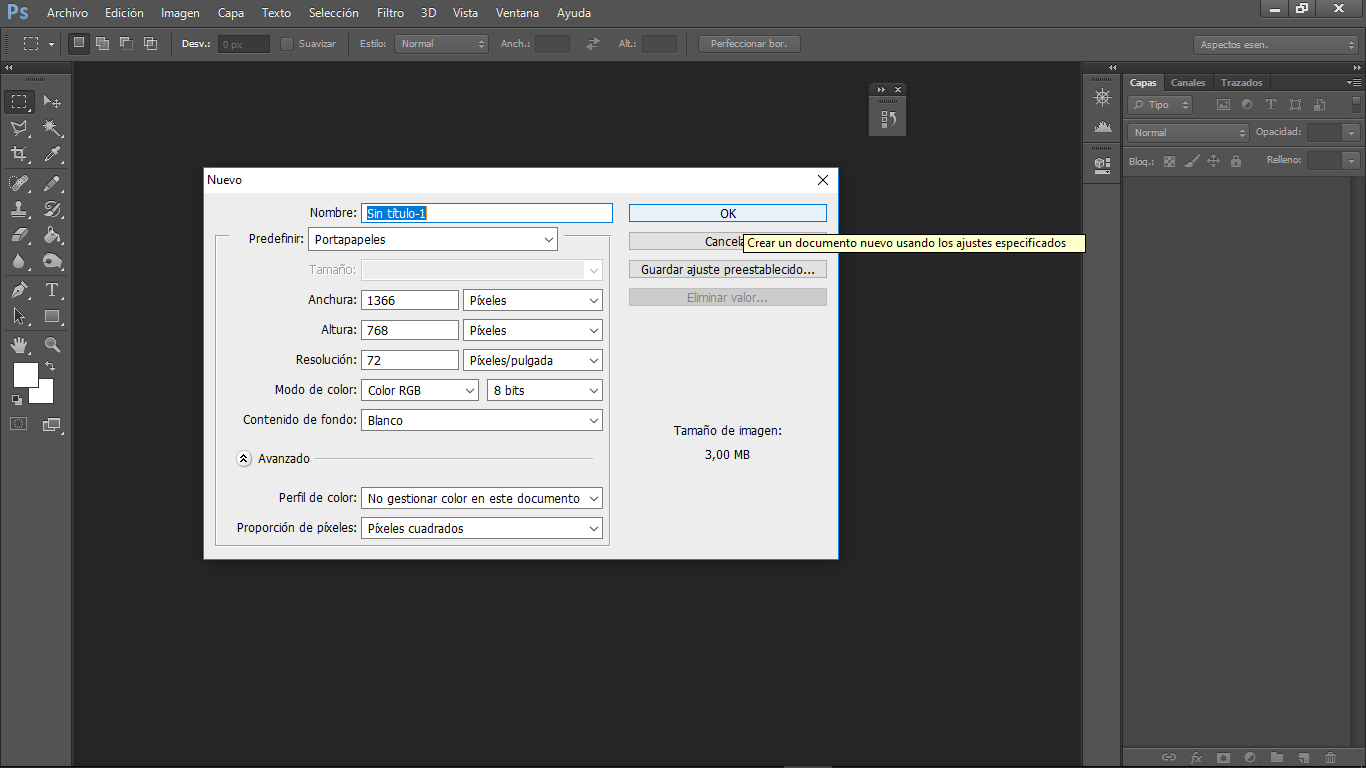This screenshot has width=1366, height=768.
Task: Click the add layer style fx icon
Action: 1196,758
